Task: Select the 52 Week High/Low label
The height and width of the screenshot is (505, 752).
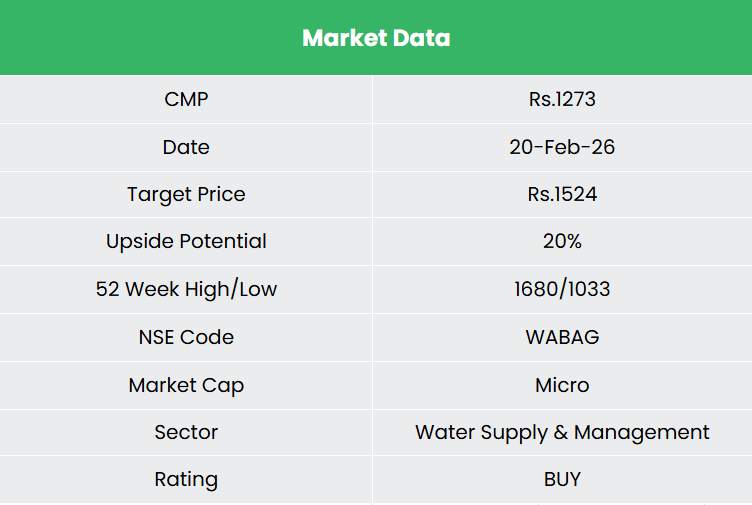Action: tap(186, 289)
